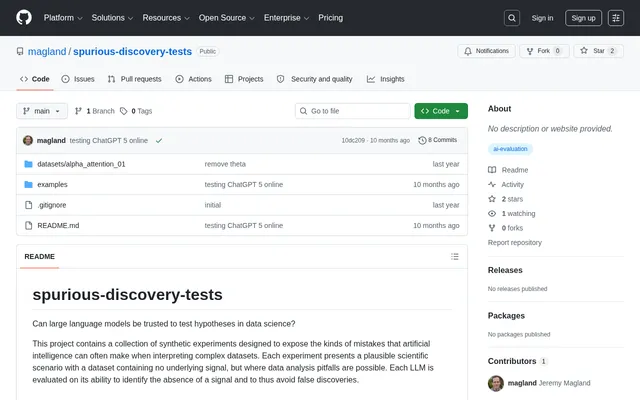Click Report repository link
This screenshot has width=640, height=400.
(515, 243)
